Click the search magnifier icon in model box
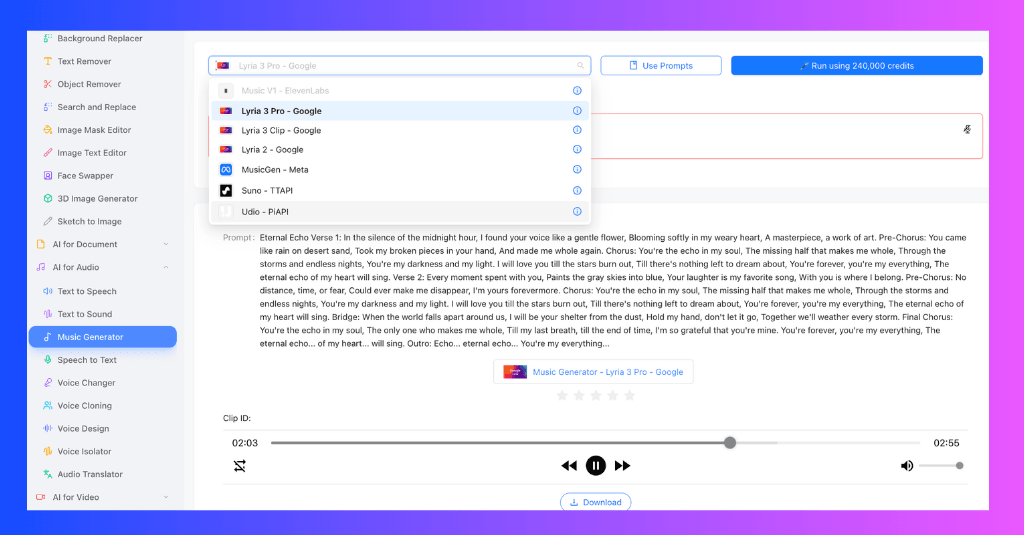 coord(580,66)
